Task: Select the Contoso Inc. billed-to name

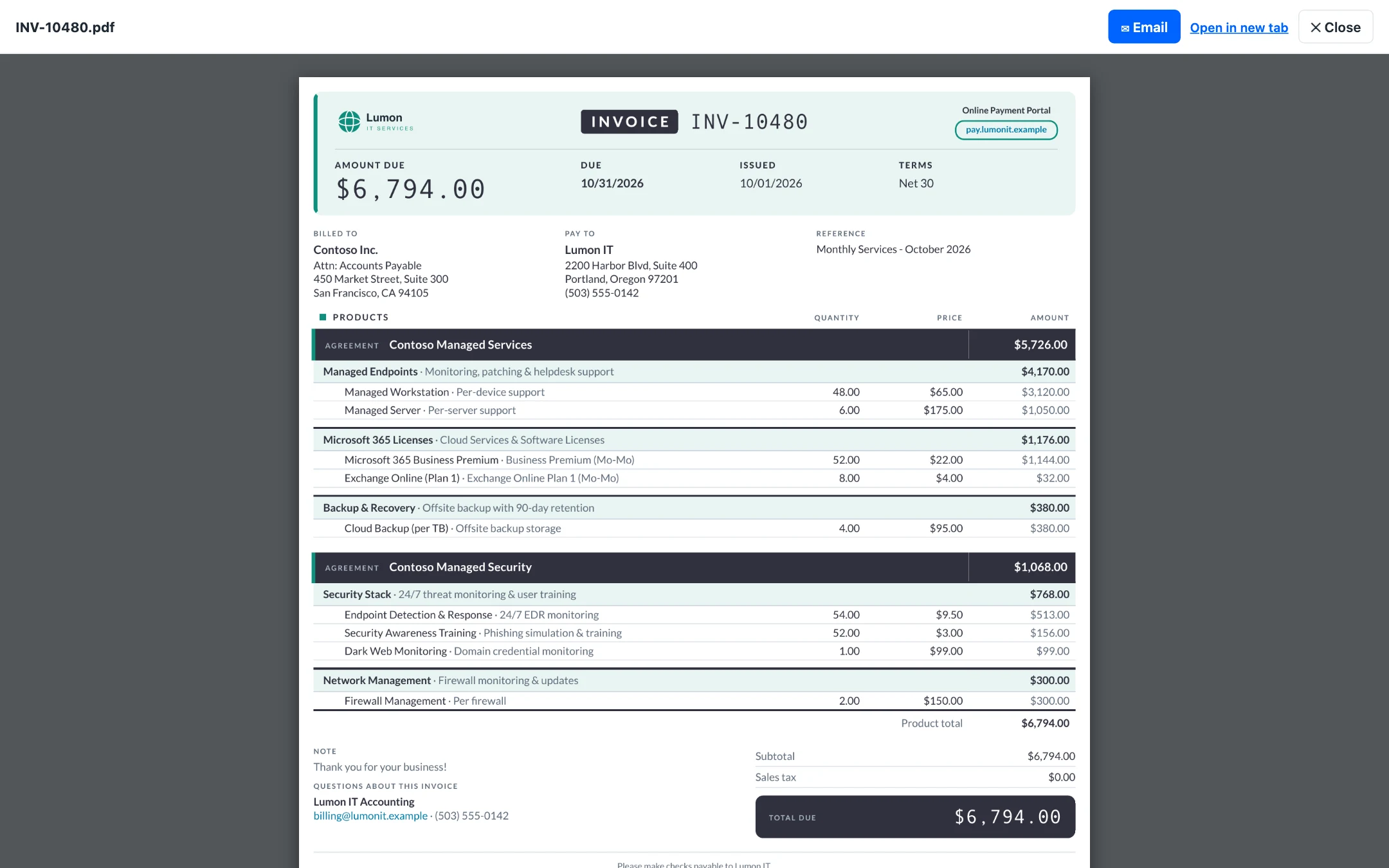Action: point(345,250)
